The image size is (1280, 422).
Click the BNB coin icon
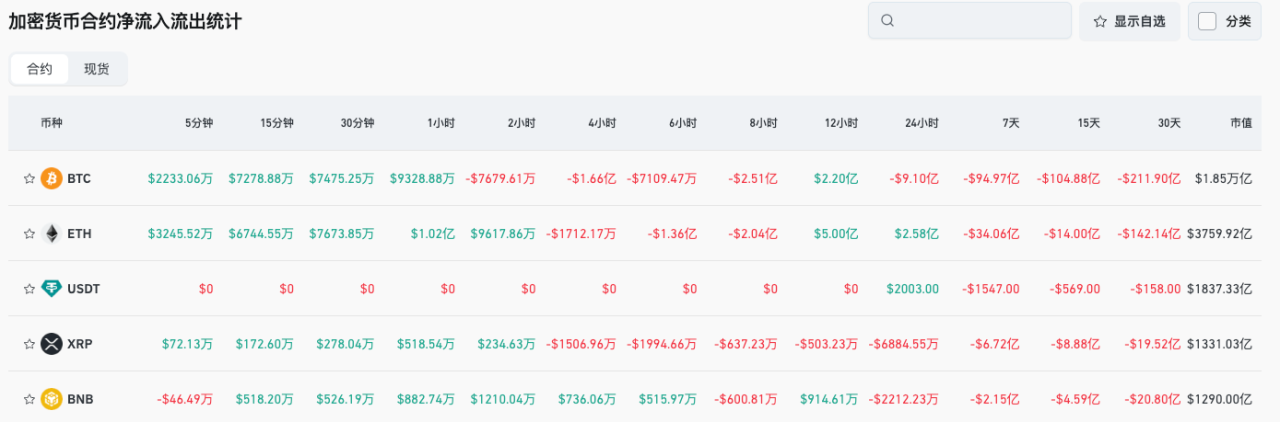pyautogui.click(x=51, y=399)
